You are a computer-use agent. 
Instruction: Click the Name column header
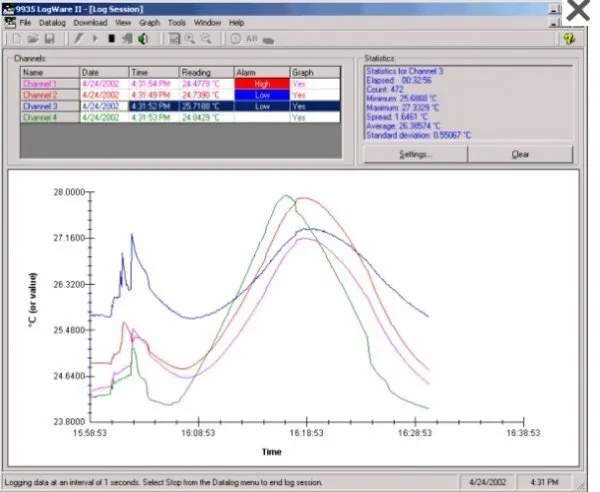coord(50,72)
